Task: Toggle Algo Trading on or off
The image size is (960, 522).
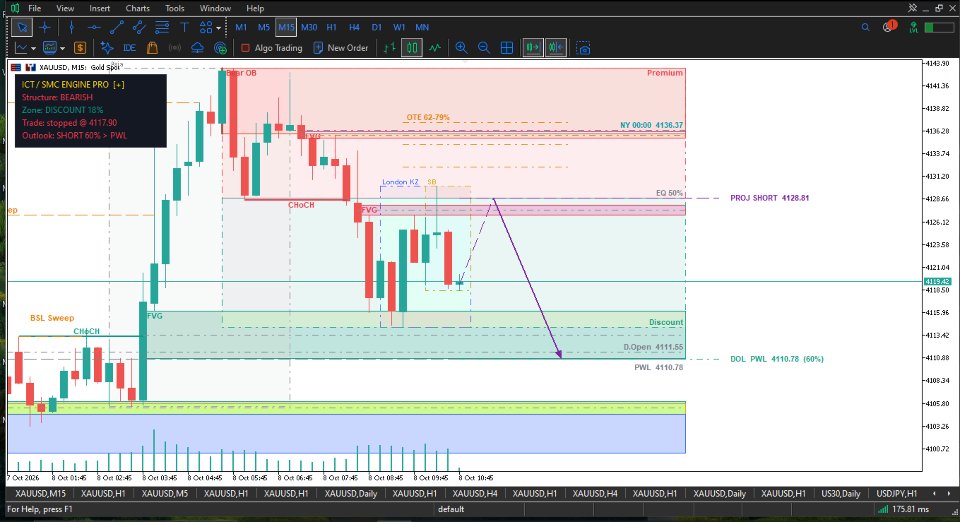Action: (271, 48)
